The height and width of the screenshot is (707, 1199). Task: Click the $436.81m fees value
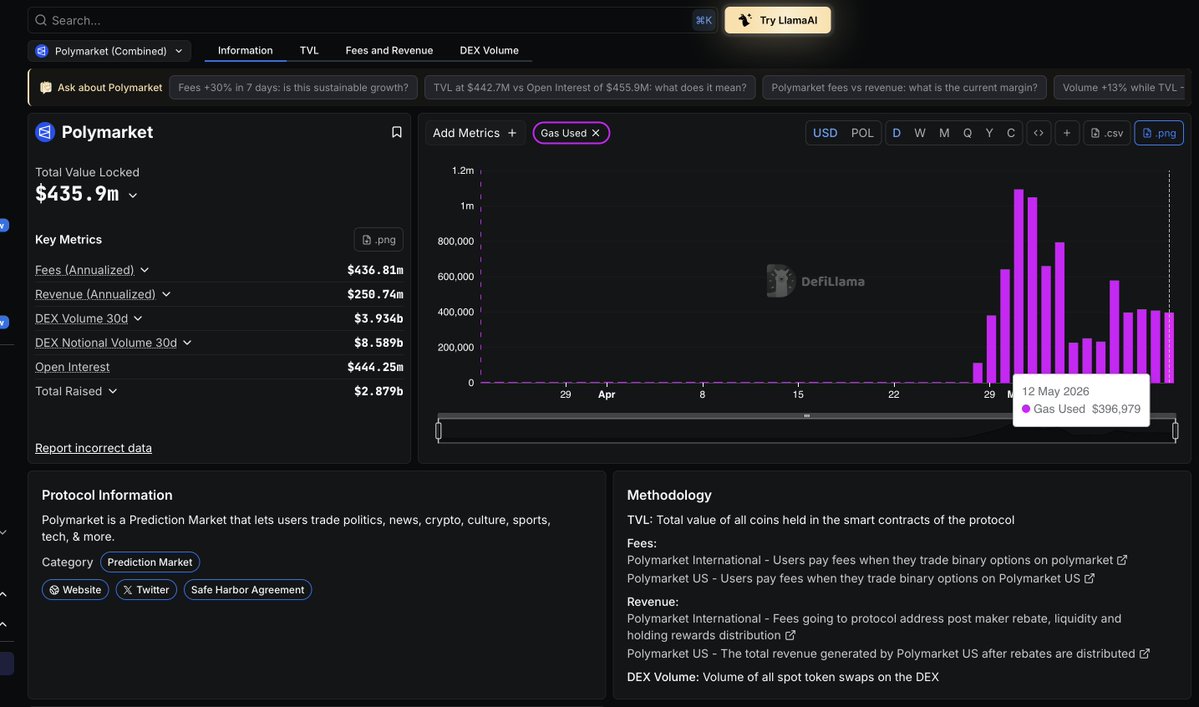(375, 270)
